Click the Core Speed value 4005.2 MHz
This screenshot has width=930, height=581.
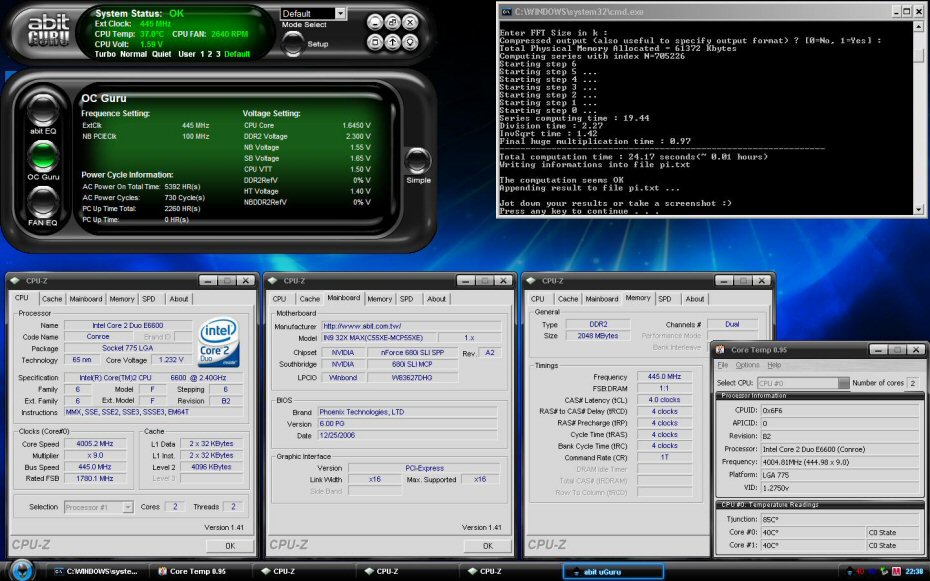[x=95, y=444]
